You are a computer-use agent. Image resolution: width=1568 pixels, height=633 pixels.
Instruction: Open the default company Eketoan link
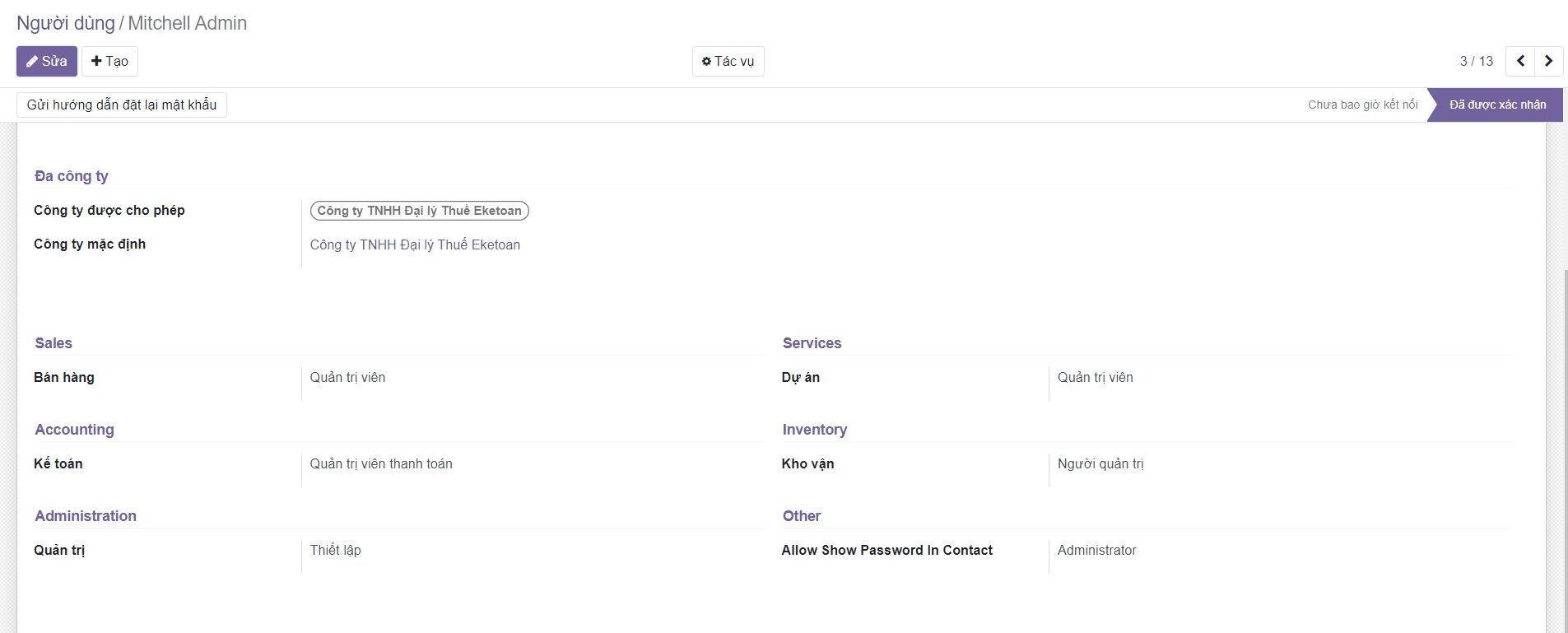coord(415,244)
